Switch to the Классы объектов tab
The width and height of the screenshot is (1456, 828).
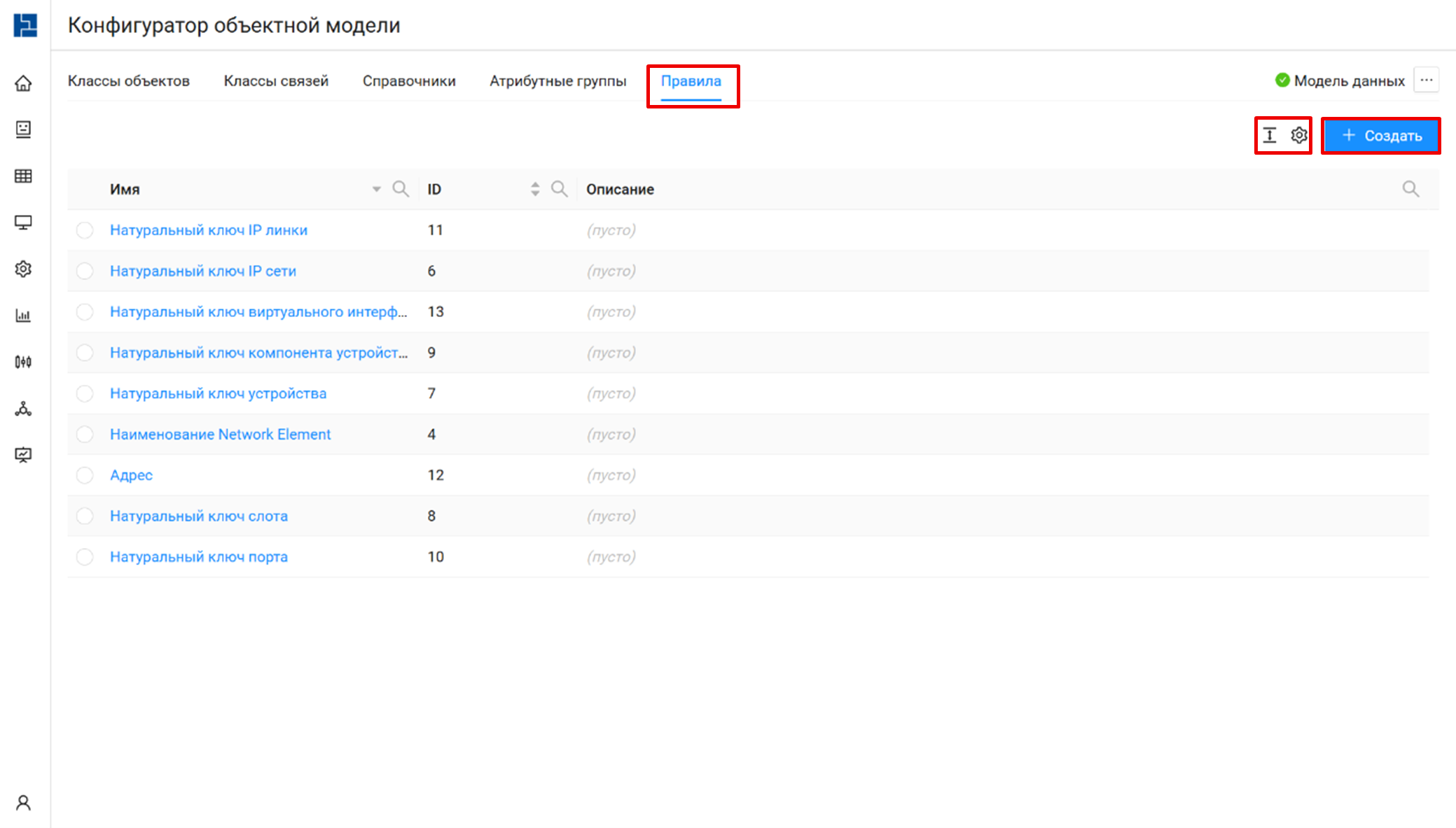click(x=129, y=81)
